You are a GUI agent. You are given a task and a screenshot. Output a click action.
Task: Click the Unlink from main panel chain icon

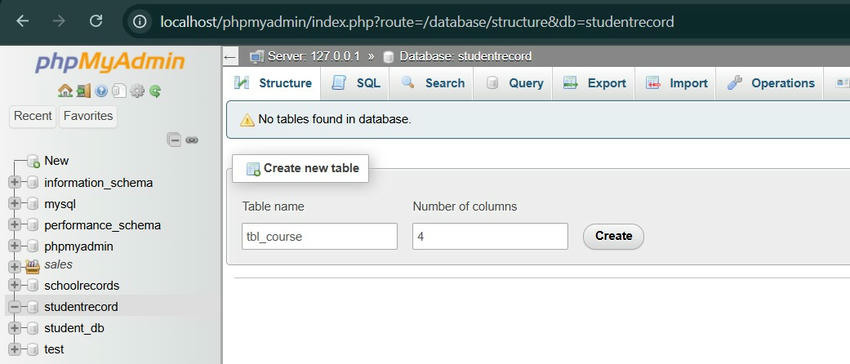(x=192, y=141)
